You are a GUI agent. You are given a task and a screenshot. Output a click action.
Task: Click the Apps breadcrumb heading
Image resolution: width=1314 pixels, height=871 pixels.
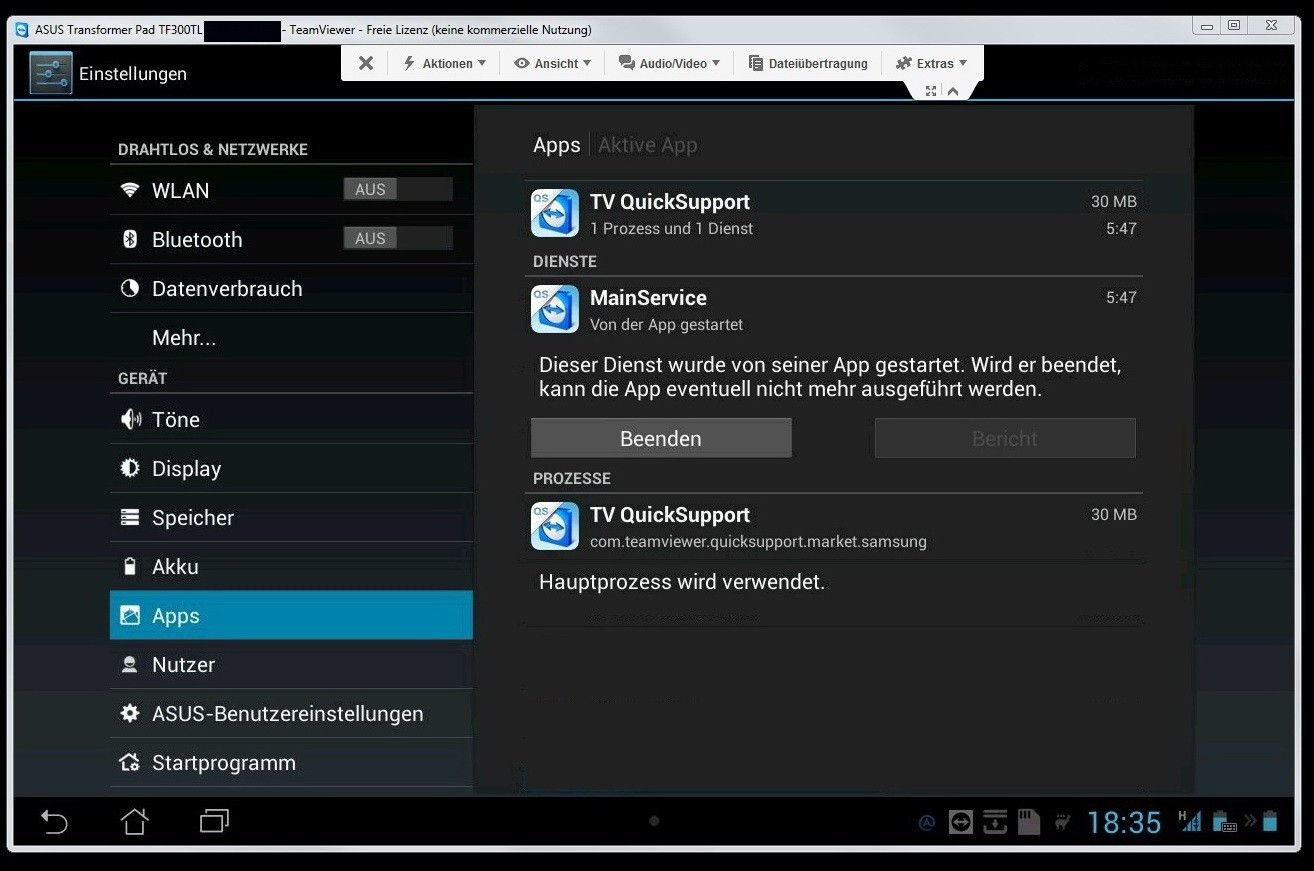coord(557,145)
